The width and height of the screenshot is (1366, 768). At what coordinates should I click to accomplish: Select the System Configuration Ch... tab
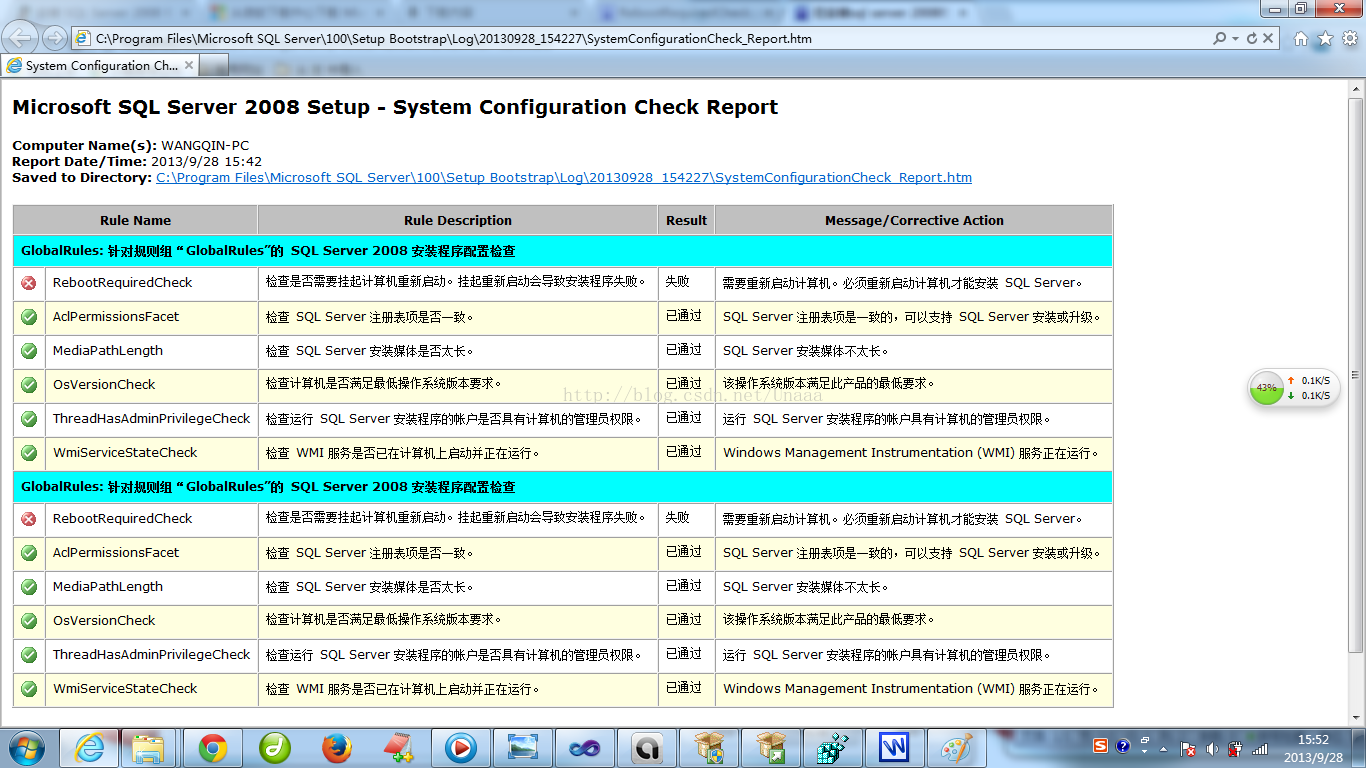tap(100, 66)
